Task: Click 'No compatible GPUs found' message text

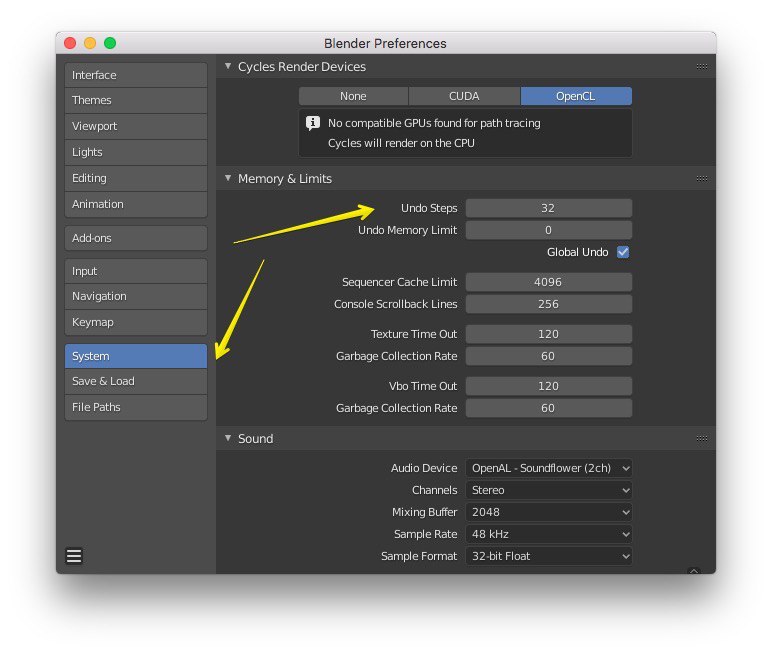Action: click(434, 123)
